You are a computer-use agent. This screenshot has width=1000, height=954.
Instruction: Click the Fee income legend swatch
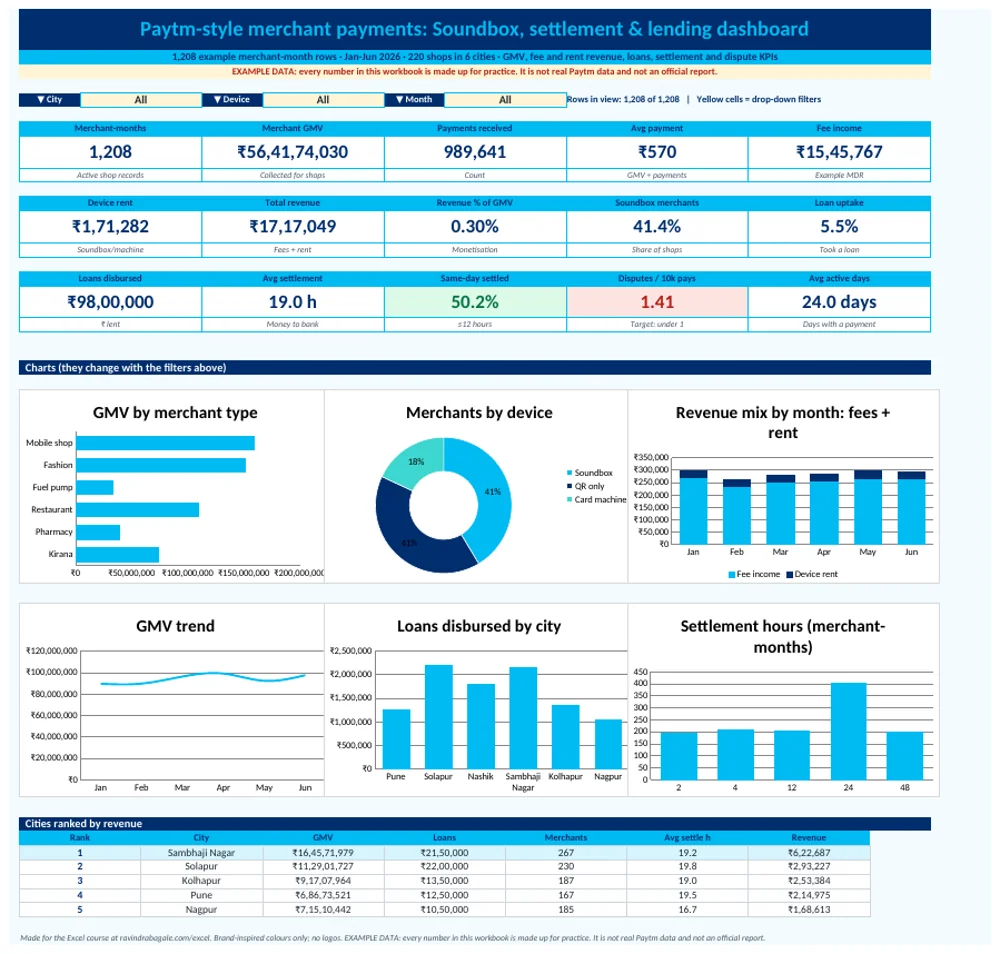coord(732,575)
